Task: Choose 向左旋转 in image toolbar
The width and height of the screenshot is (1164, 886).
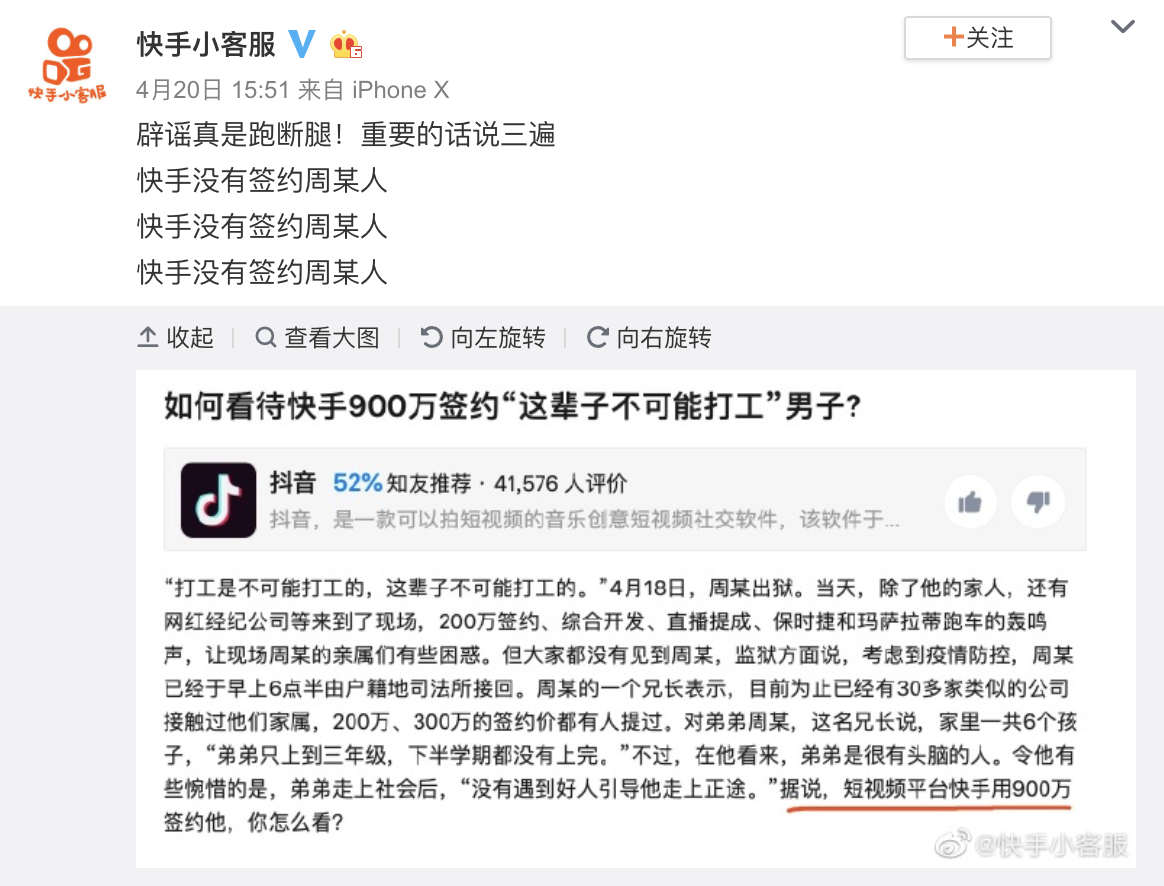Action: click(x=483, y=338)
